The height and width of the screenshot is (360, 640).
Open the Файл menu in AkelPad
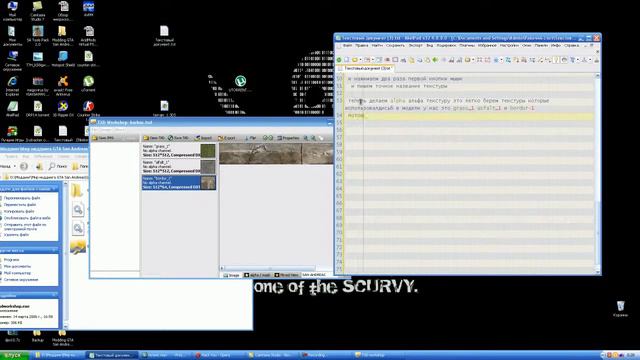[347, 46]
